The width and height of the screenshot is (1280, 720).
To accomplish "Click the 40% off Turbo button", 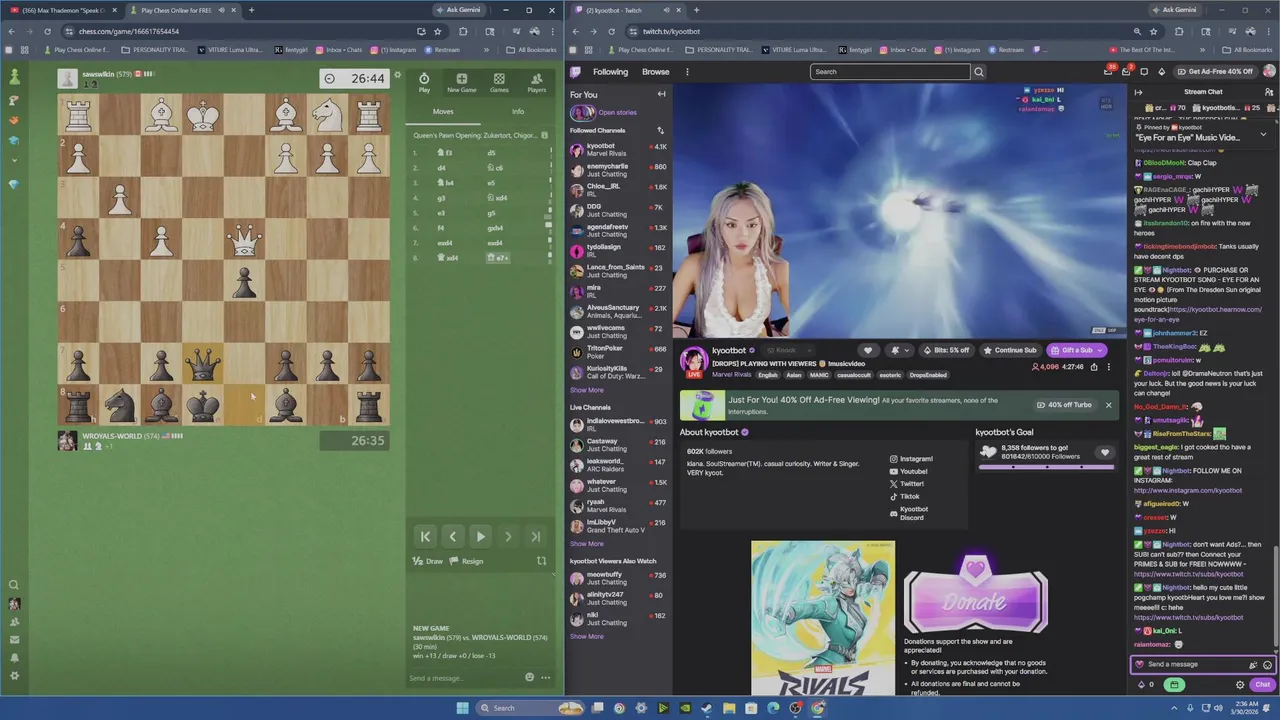I will [x=1064, y=405].
